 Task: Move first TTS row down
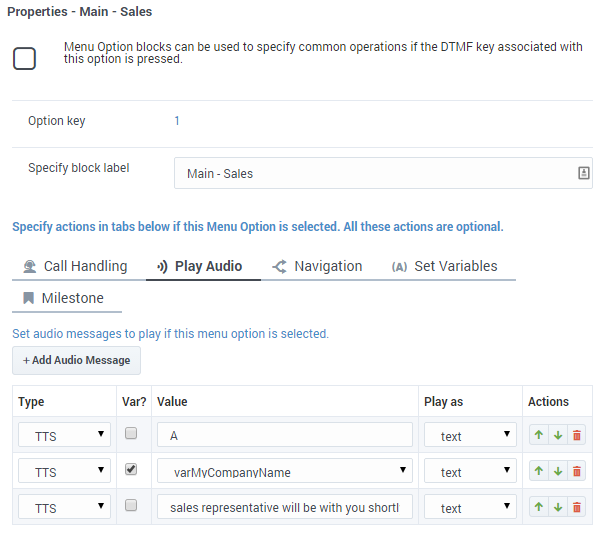pos(558,435)
